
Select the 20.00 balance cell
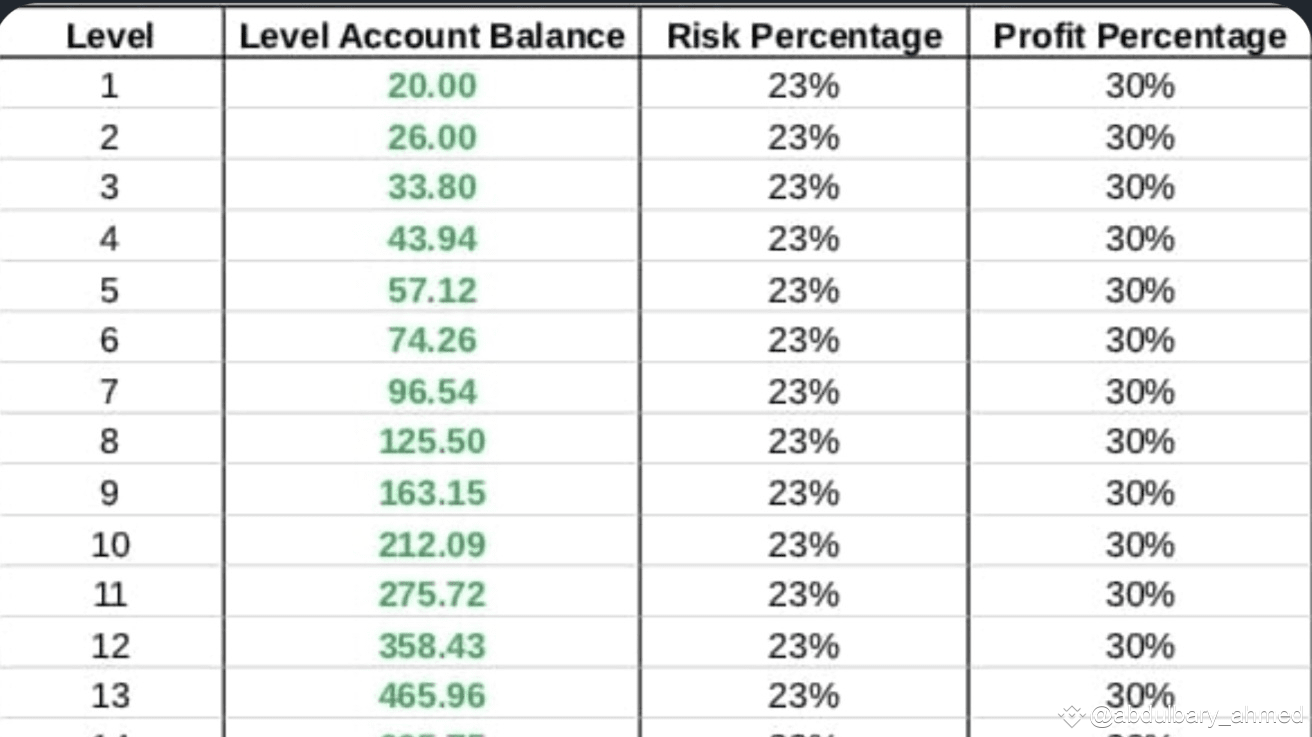(432, 86)
